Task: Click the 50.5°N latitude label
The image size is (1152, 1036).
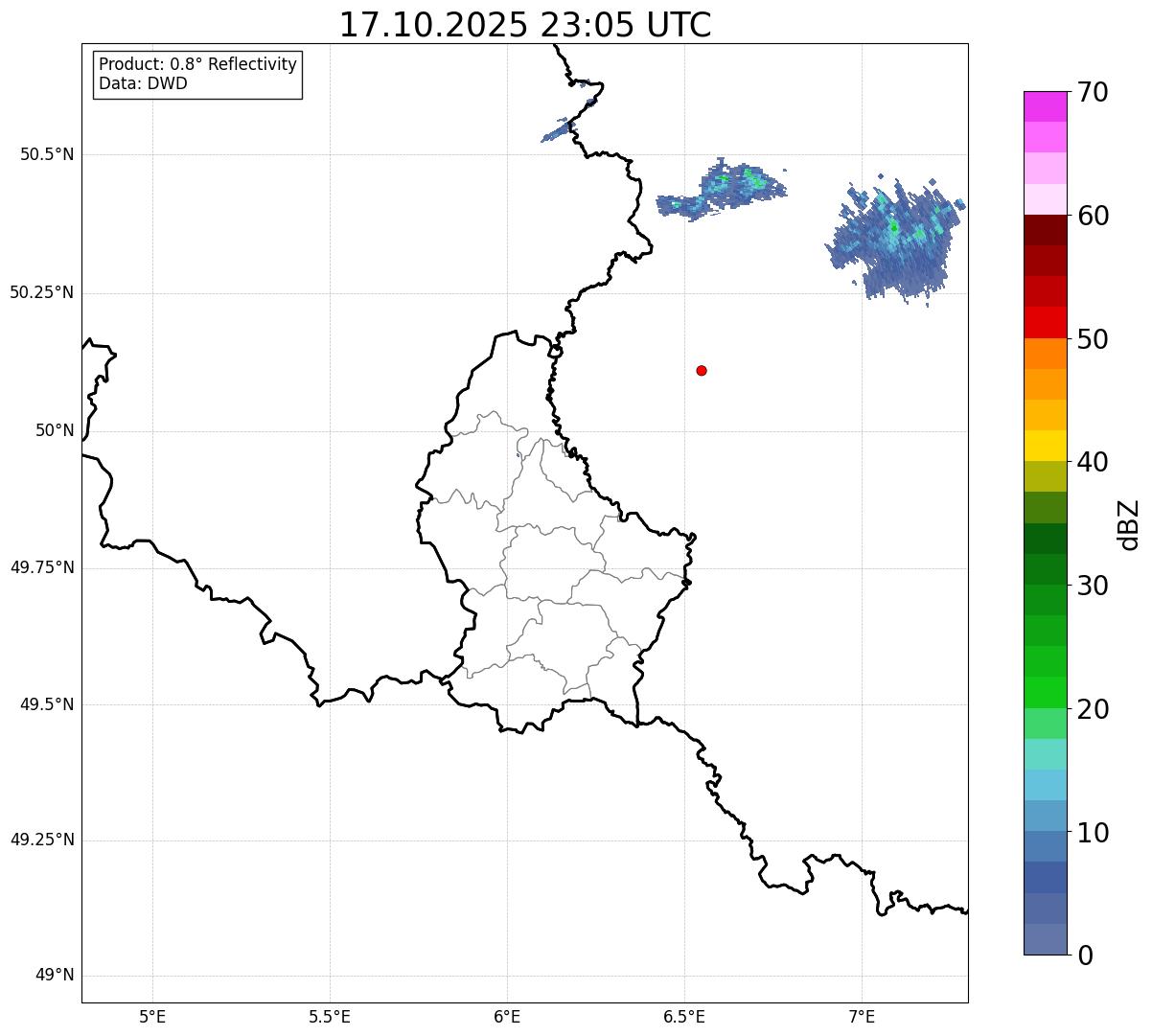Action: (x=47, y=154)
